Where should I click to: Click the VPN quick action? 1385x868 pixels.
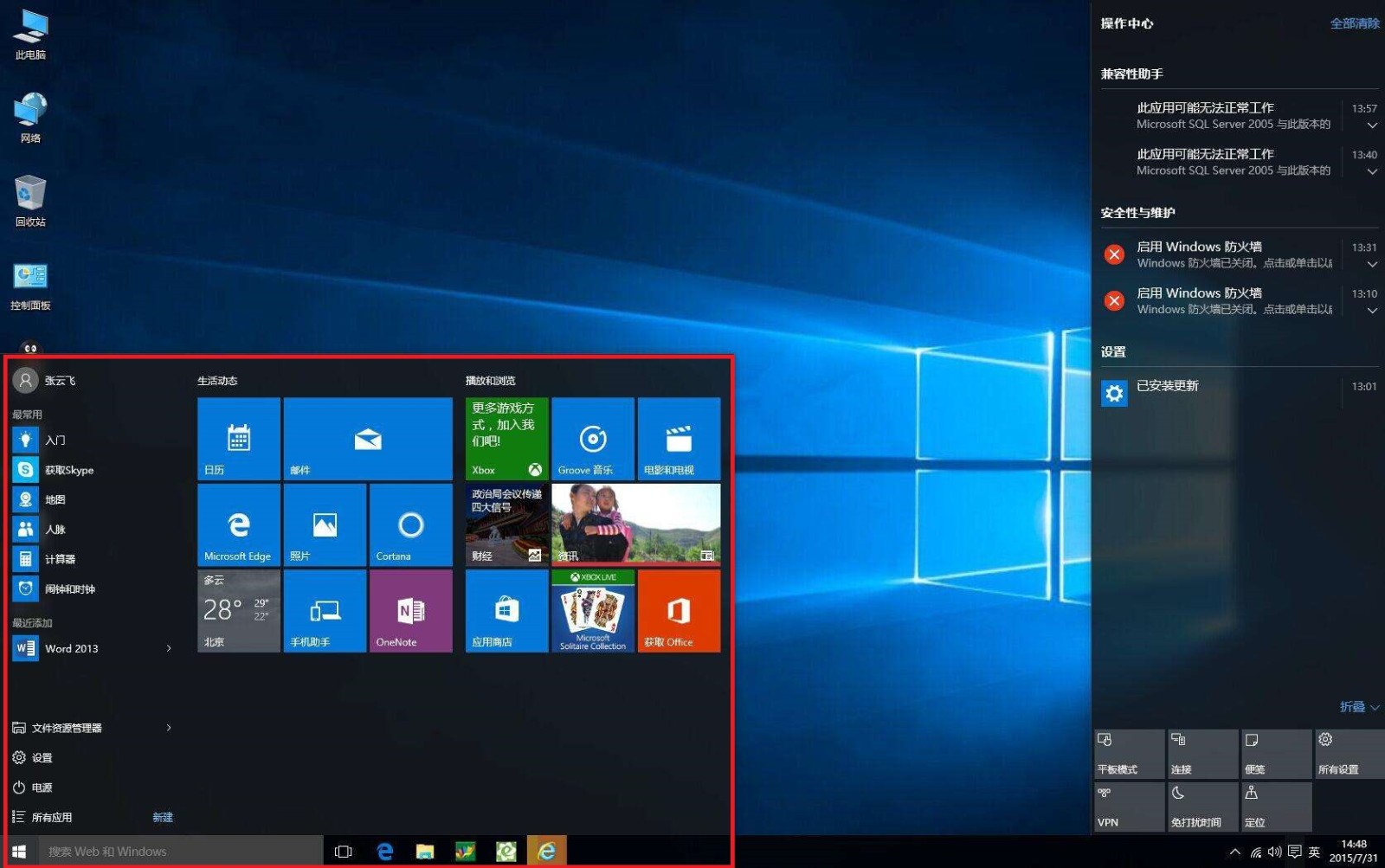click(x=1129, y=807)
